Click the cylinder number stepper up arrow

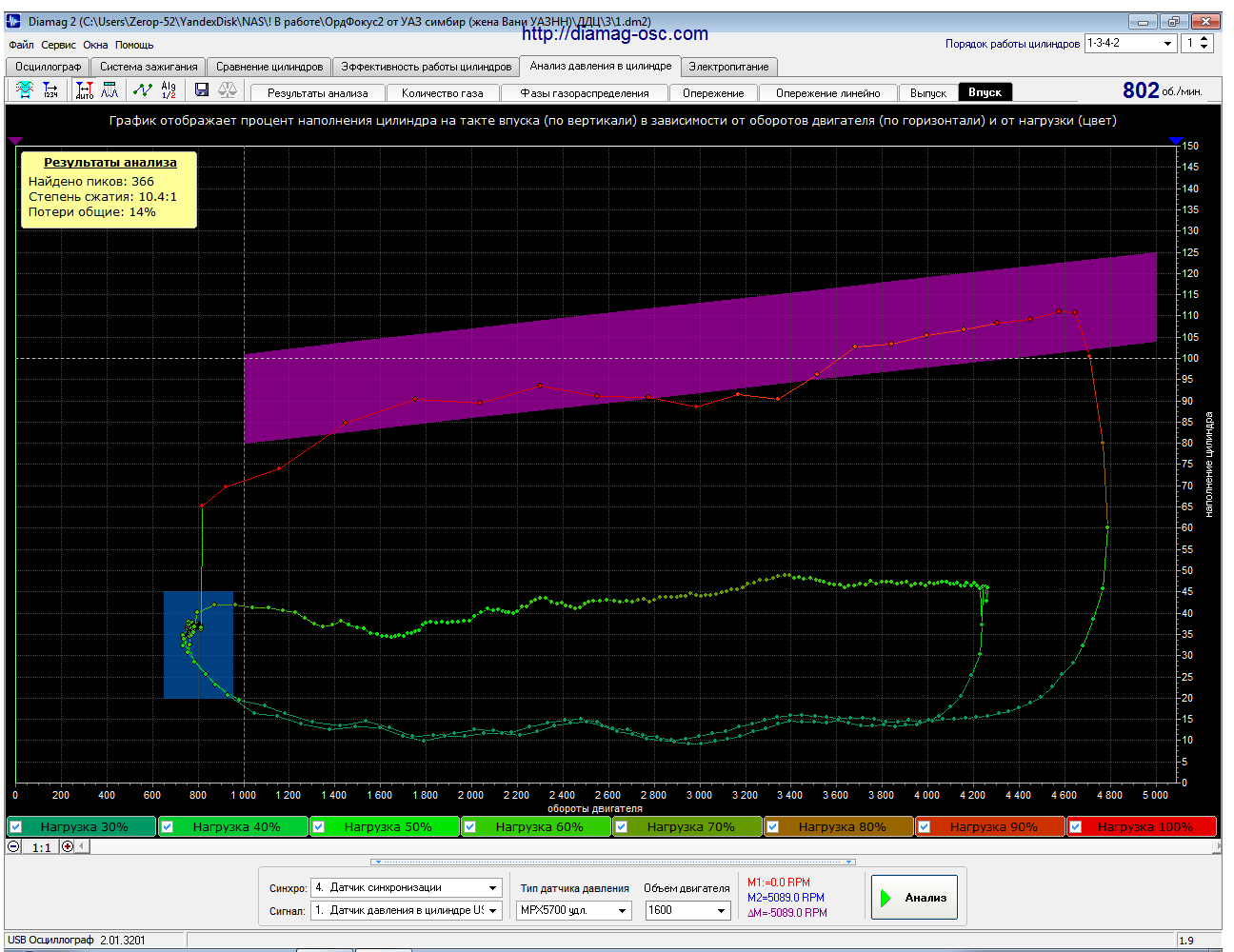(1204, 39)
